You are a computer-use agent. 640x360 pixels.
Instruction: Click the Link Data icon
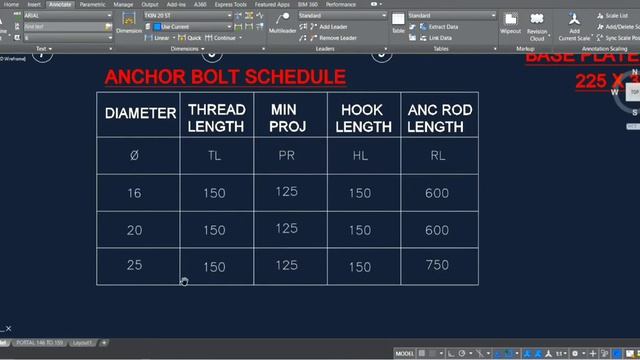pyautogui.click(x=423, y=38)
